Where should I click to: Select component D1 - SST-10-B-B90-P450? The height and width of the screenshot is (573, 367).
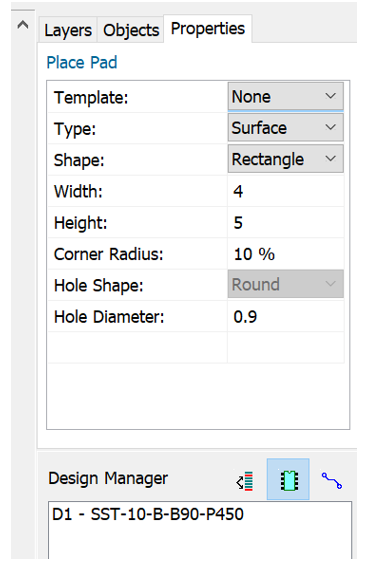pos(148,514)
